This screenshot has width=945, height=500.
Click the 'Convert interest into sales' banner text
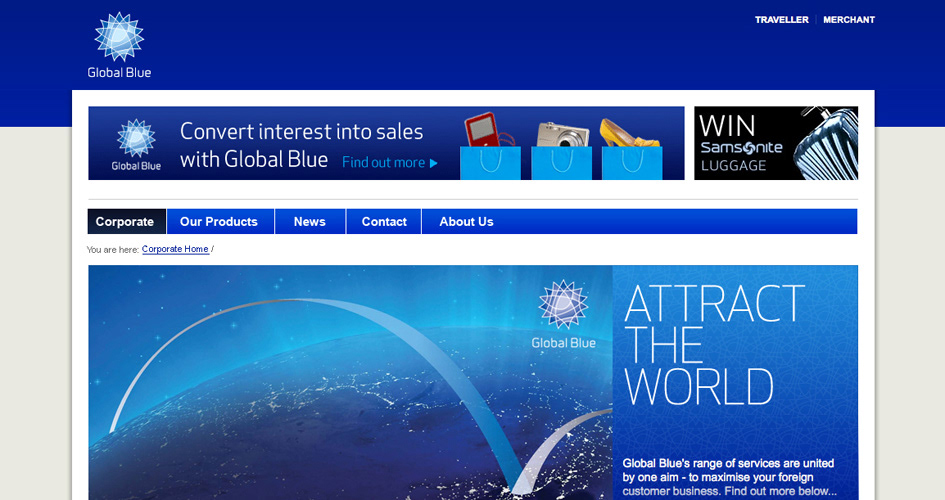pos(301,145)
